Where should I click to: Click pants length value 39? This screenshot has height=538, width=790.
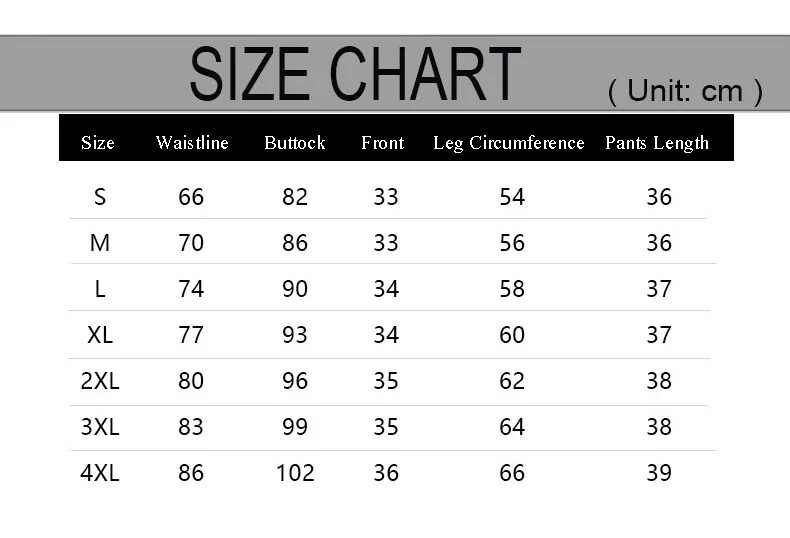pyautogui.click(x=659, y=473)
